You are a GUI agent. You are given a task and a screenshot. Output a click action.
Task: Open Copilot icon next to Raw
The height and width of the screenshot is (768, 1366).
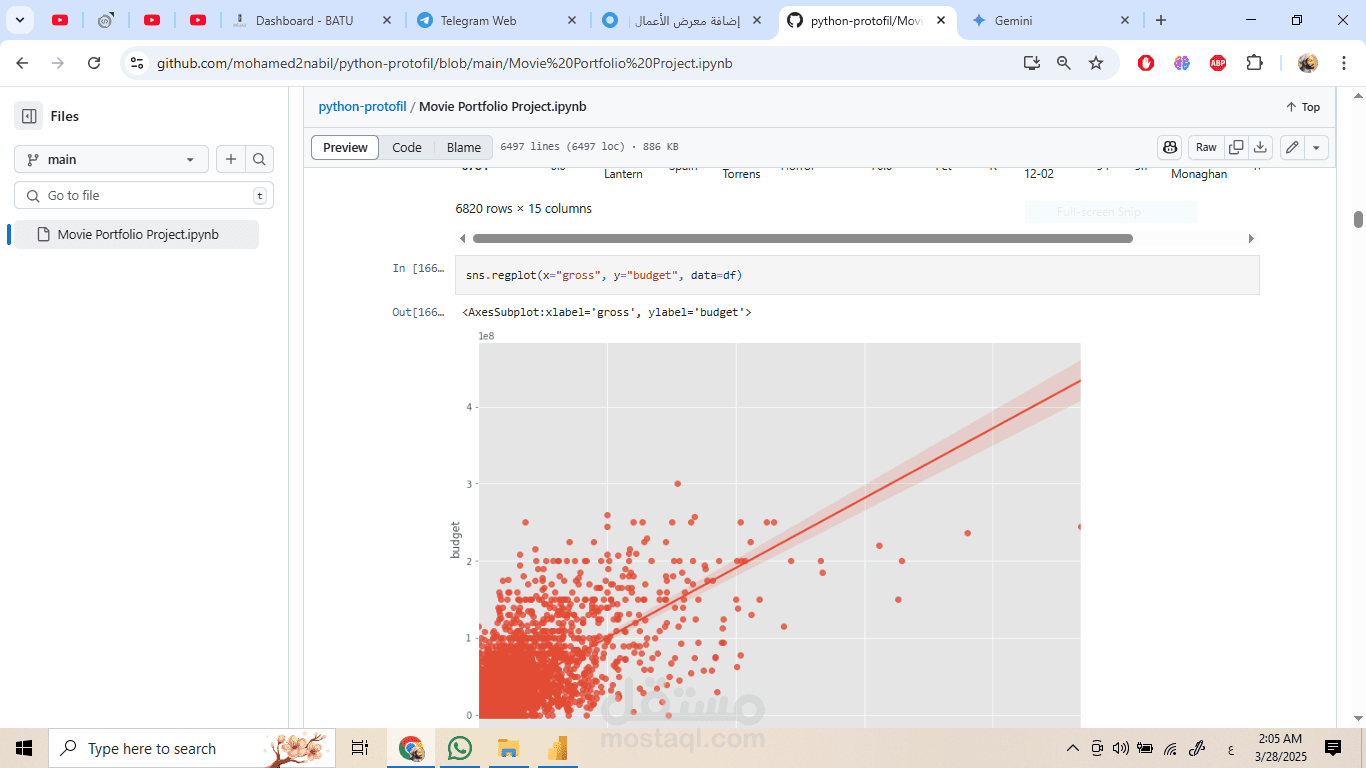click(1170, 147)
